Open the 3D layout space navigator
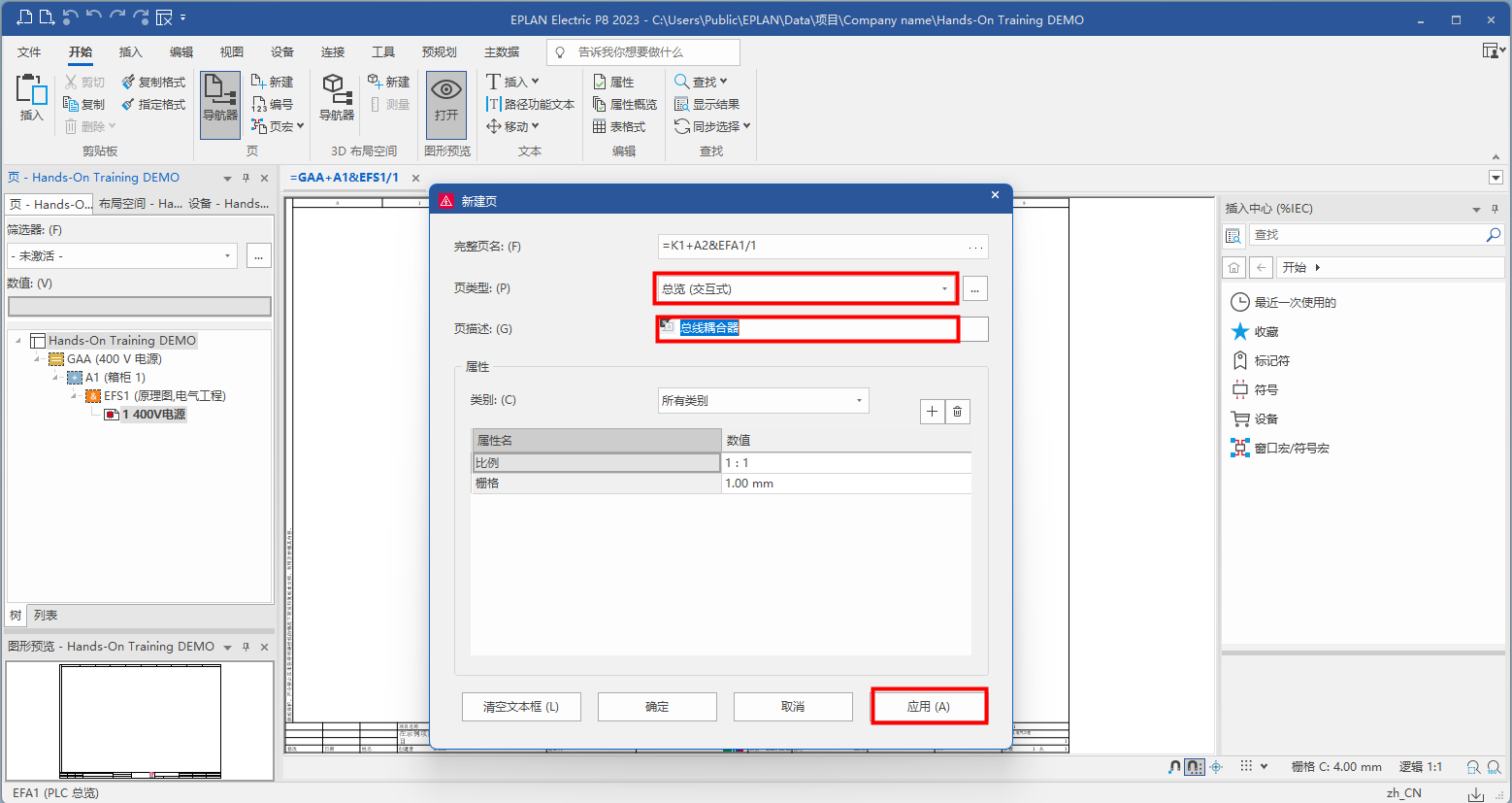Viewport: 1512px width, 803px height. point(336,97)
